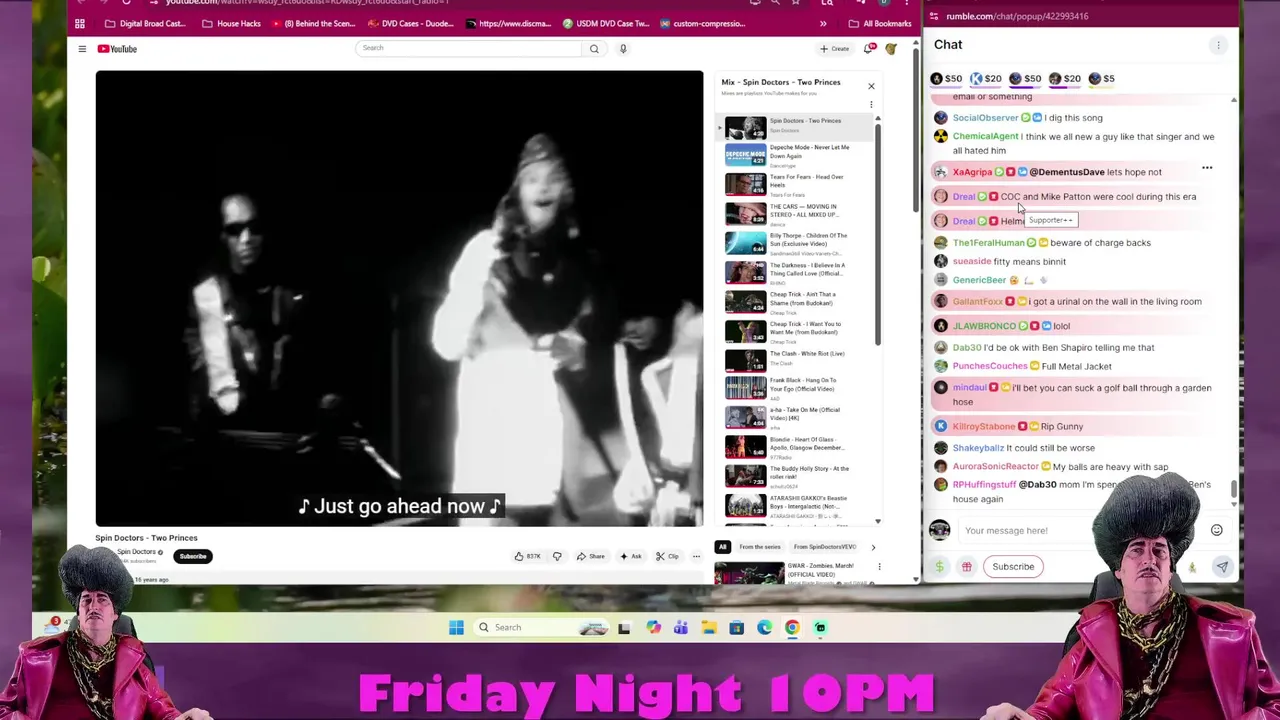This screenshot has height=720, width=1280.
Task: Like the Two Princes video
Action: point(528,556)
